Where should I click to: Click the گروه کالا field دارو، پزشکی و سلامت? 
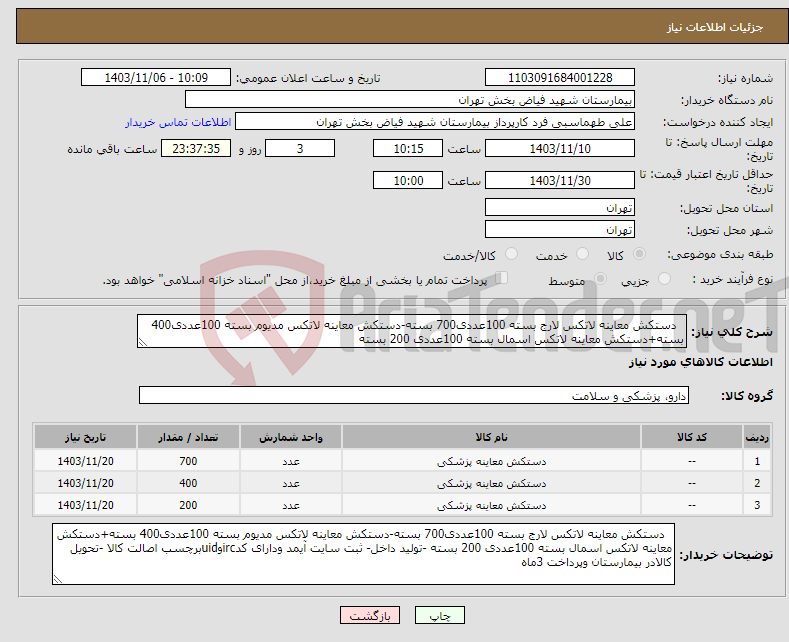(x=414, y=395)
